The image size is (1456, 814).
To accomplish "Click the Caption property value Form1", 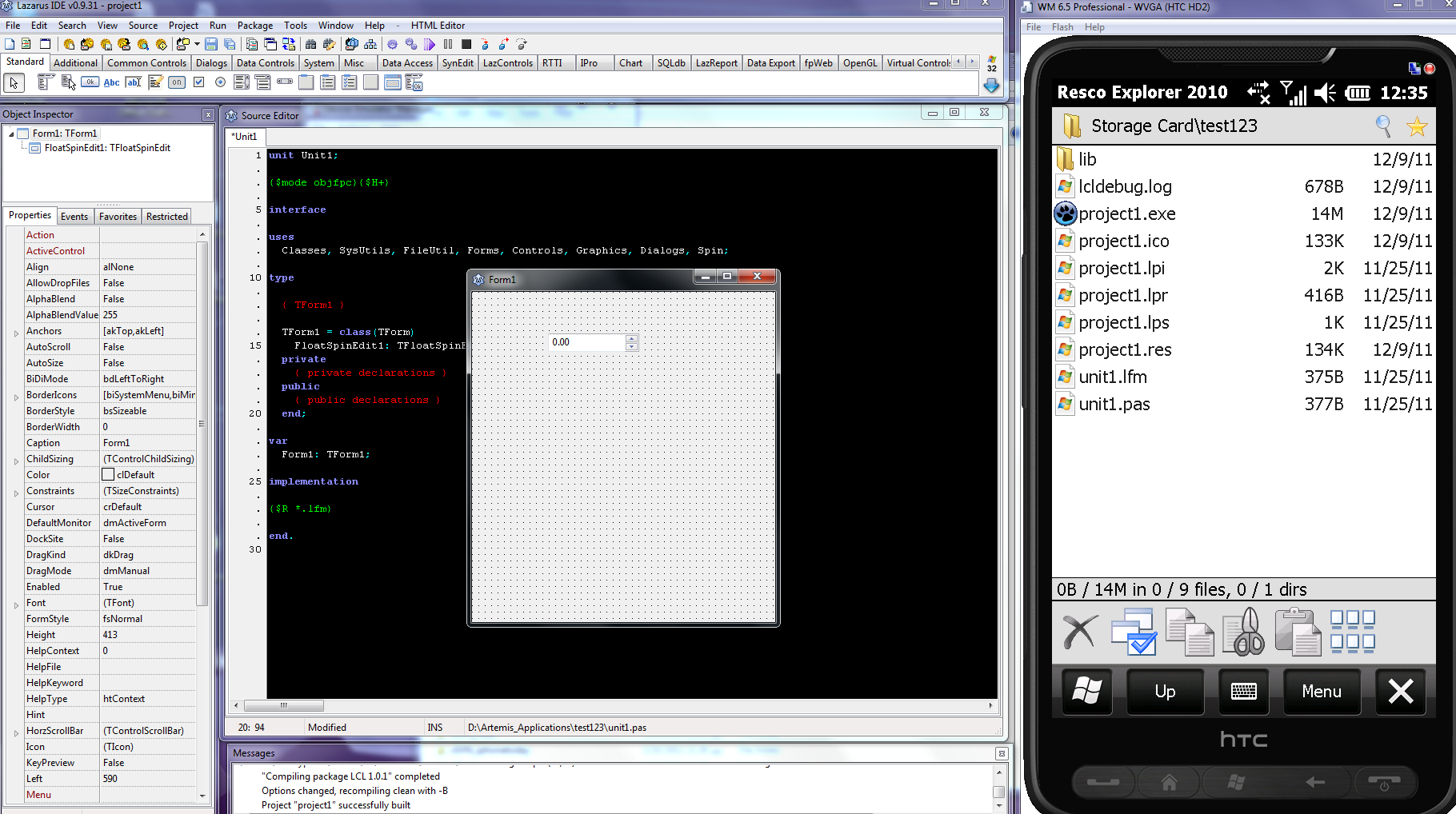I will [149, 443].
